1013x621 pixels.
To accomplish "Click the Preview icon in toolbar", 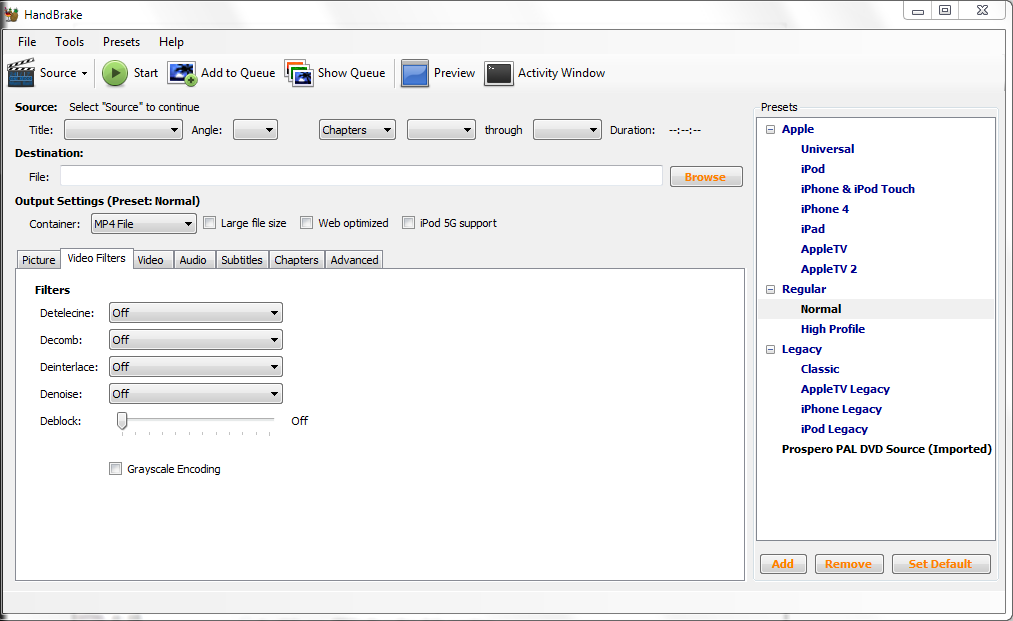I will click(x=415, y=73).
